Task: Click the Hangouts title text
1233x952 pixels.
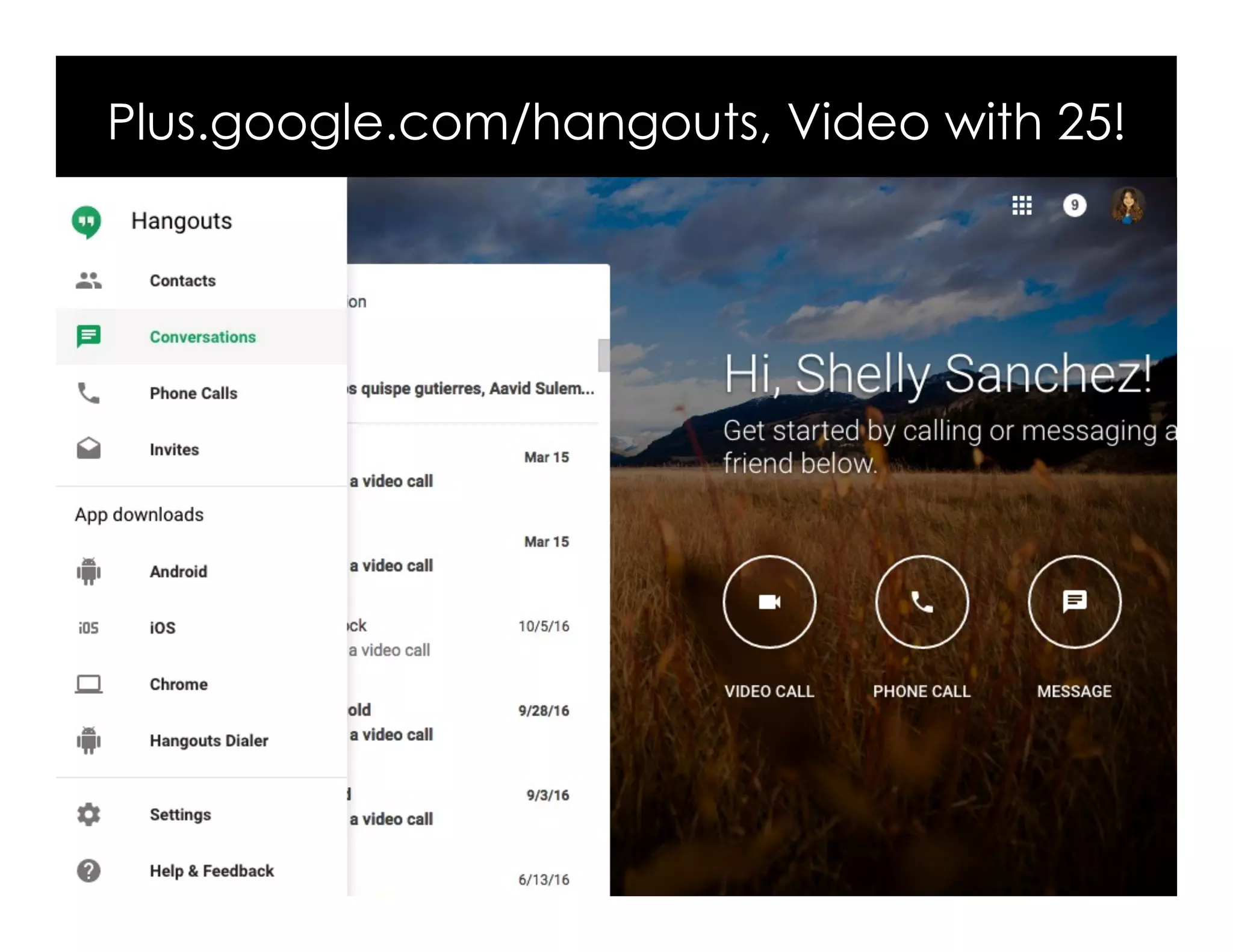Action: click(181, 221)
